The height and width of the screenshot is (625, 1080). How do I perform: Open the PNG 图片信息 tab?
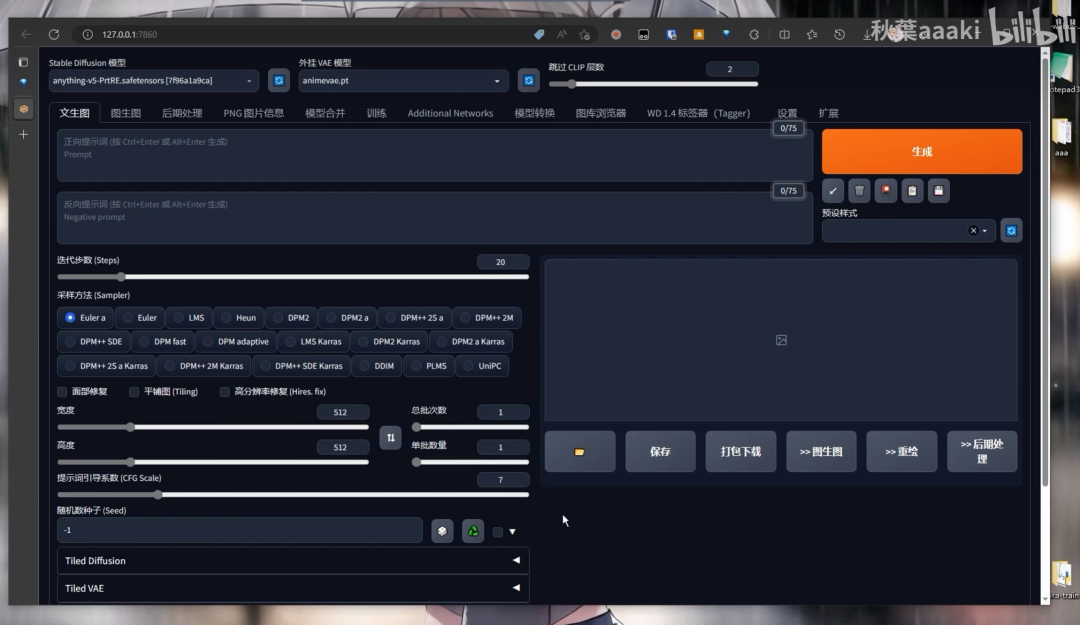[x=253, y=113]
